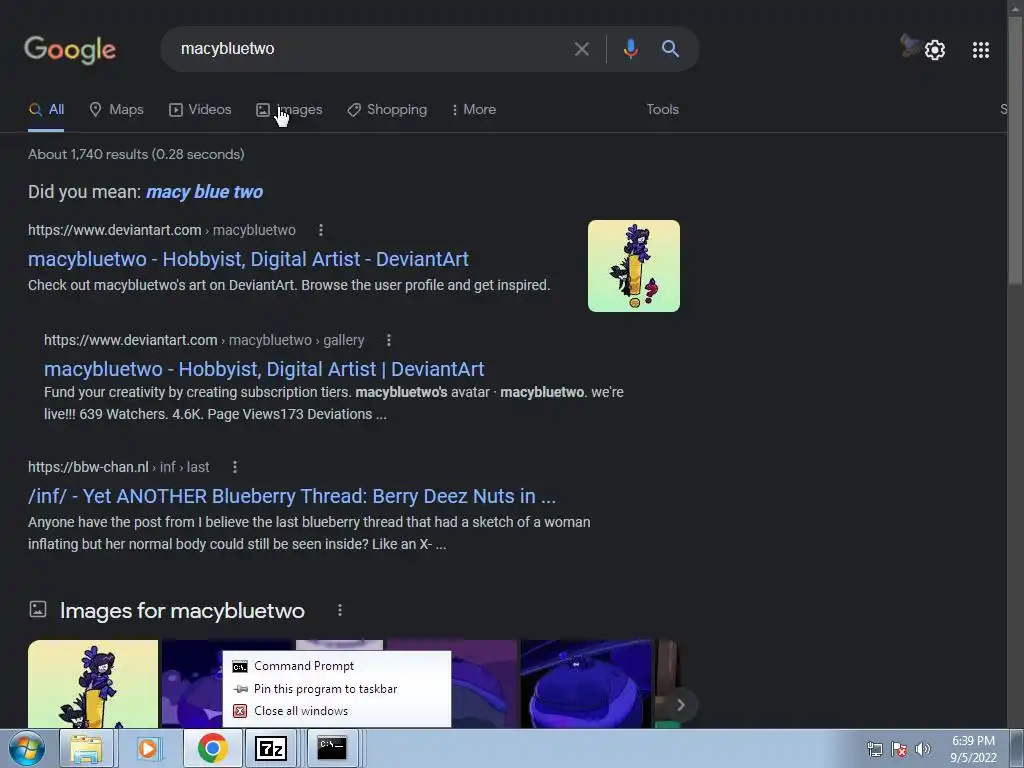The height and width of the screenshot is (768, 1024).
Task: Open the search Tools options
Action: coord(662,110)
